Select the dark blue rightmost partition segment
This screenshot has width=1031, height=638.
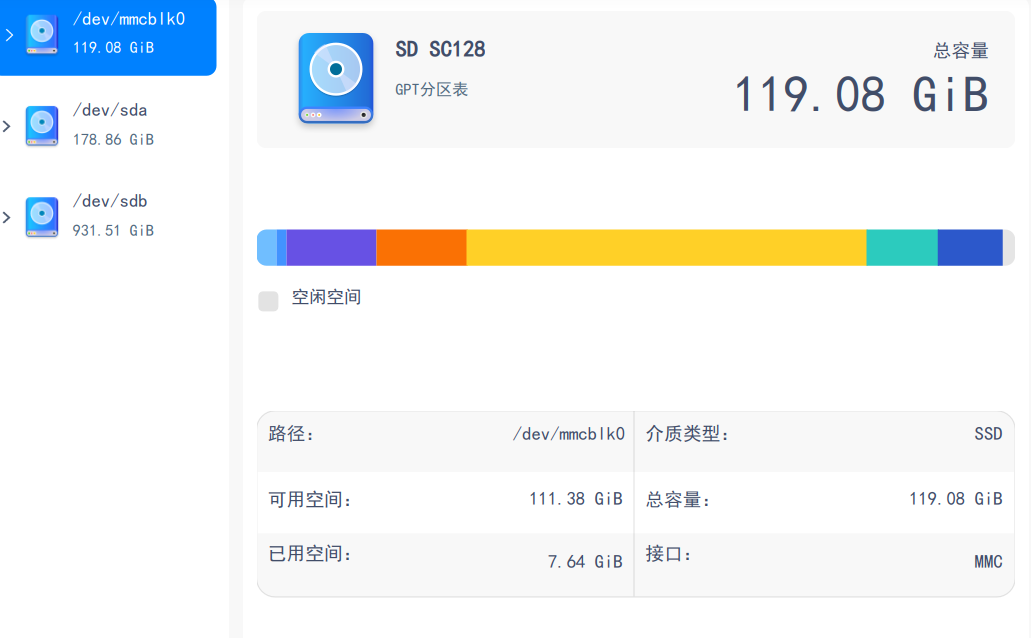click(972, 247)
